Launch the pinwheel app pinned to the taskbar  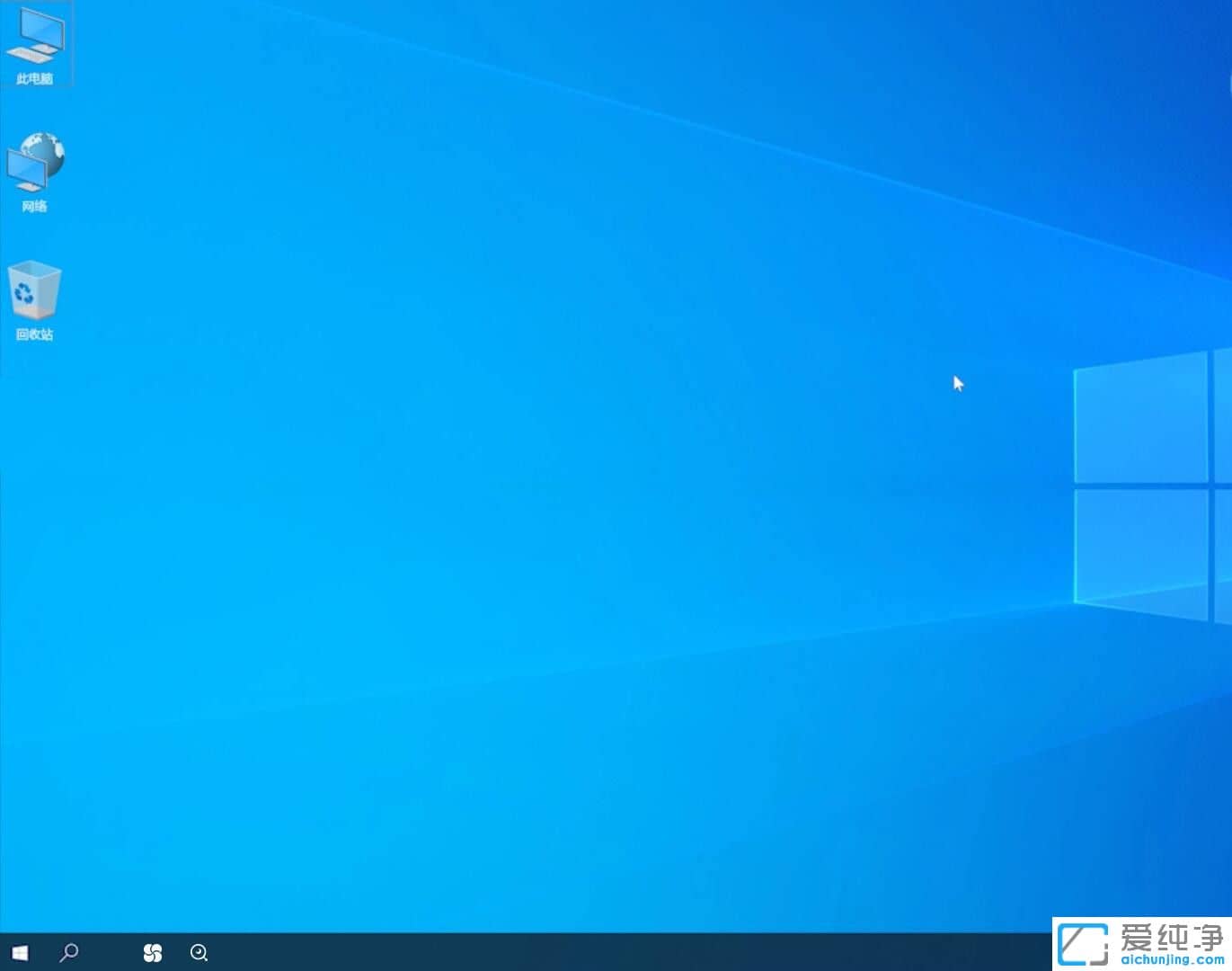[x=153, y=952]
